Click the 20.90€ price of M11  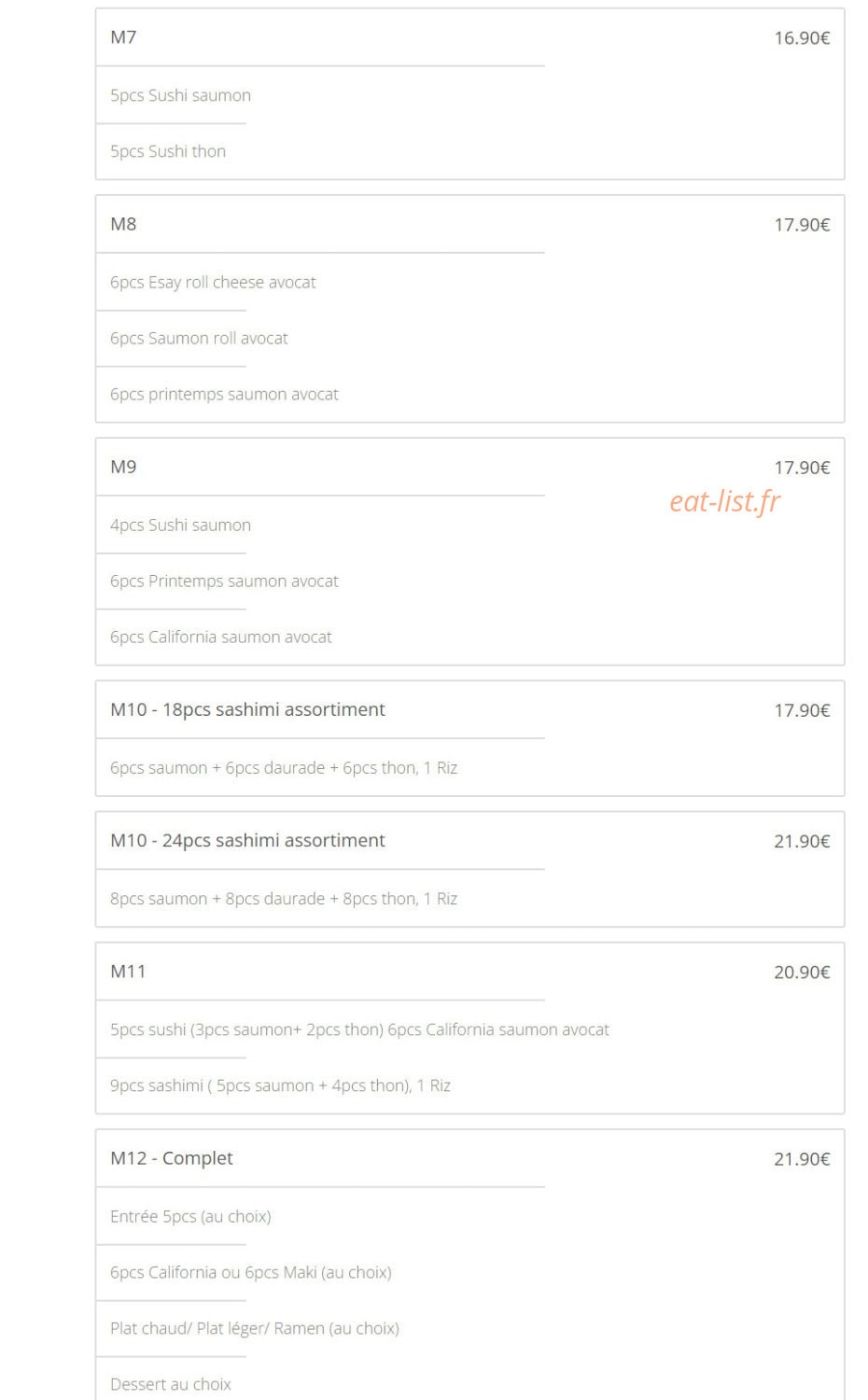click(802, 972)
